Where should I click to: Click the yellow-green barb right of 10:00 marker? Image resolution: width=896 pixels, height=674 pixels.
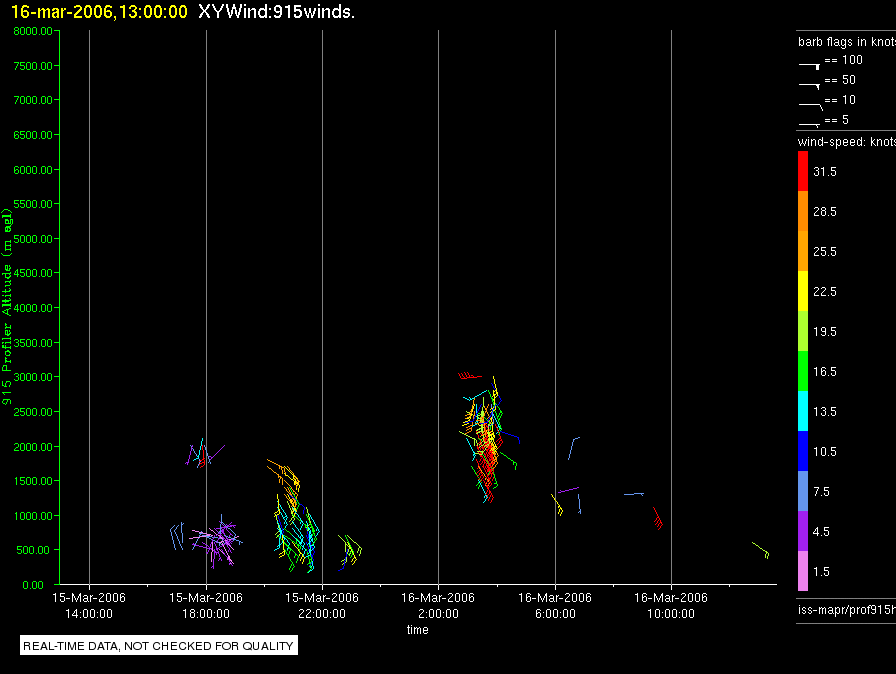[x=761, y=549]
